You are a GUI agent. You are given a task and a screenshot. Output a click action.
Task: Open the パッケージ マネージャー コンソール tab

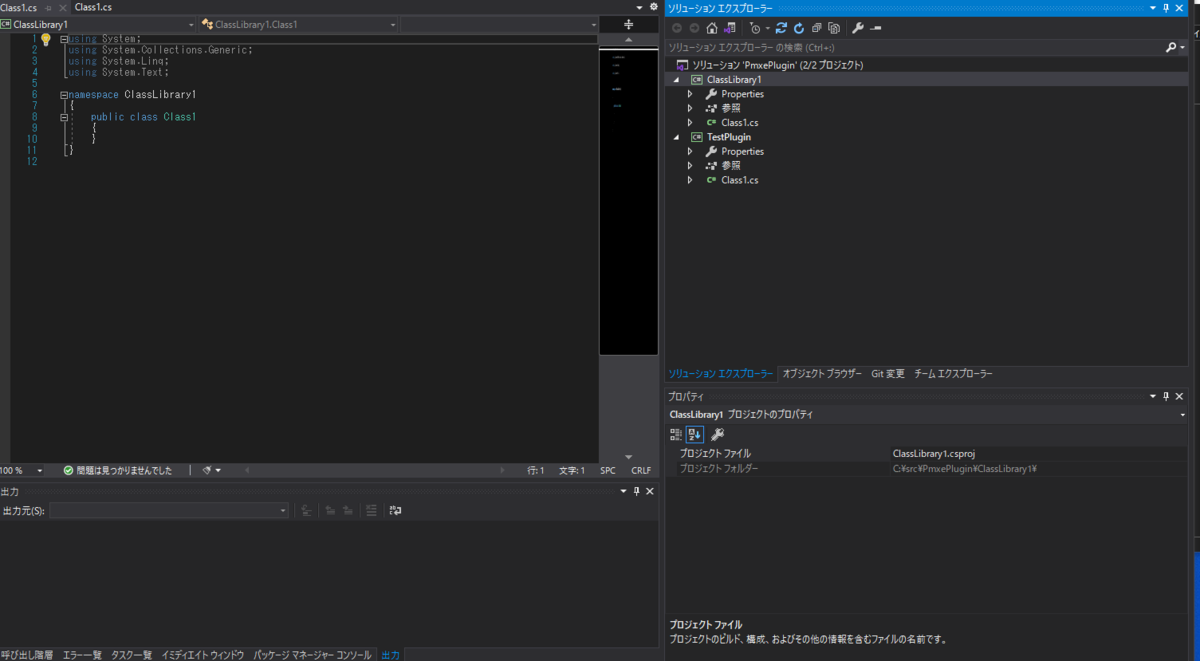[x=313, y=655]
